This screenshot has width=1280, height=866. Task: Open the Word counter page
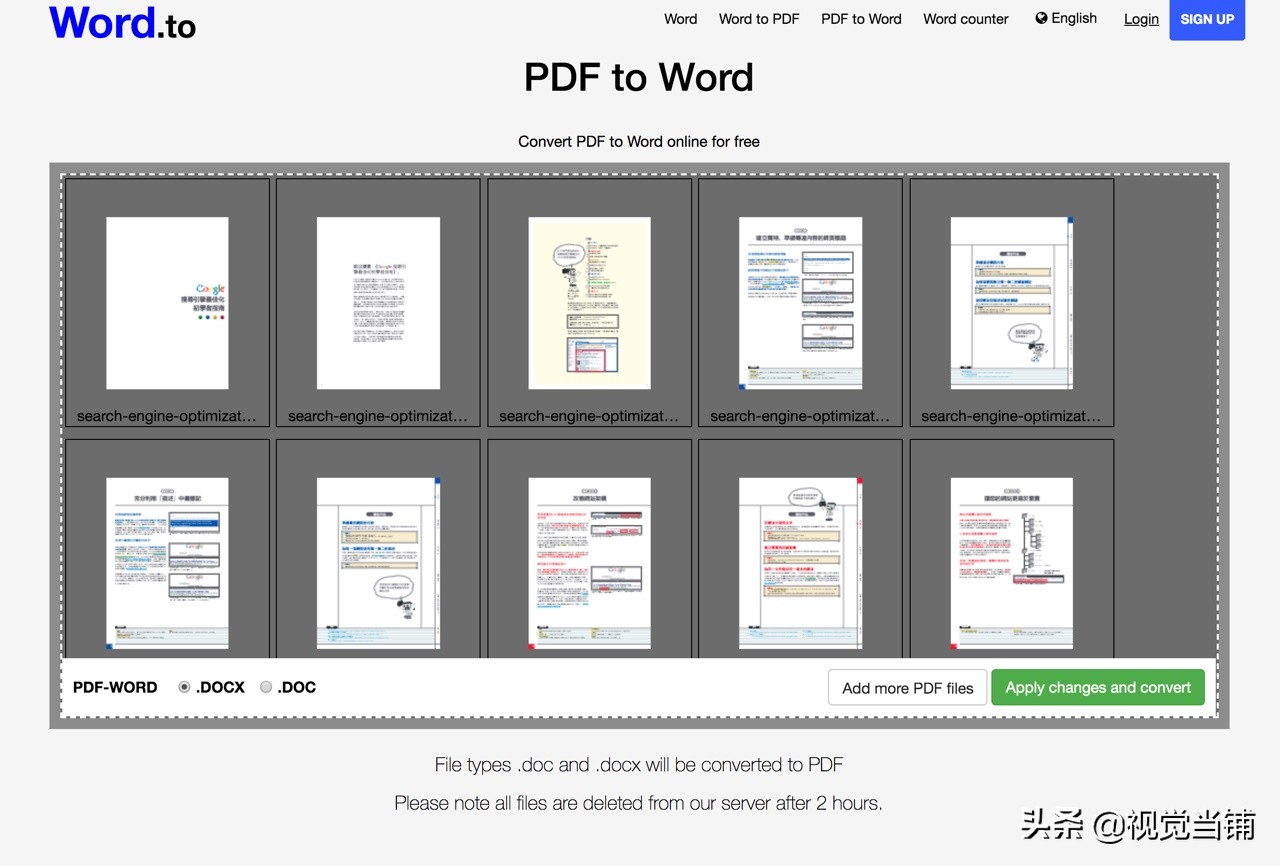pos(966,19)
